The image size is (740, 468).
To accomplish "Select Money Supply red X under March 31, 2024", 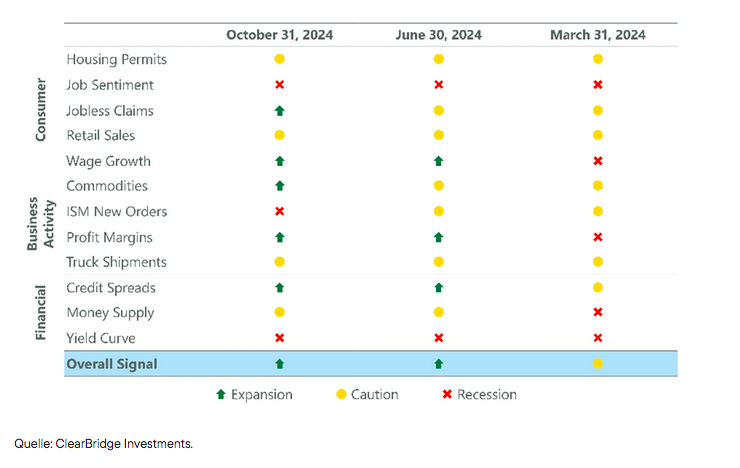I will click(597, 313).
